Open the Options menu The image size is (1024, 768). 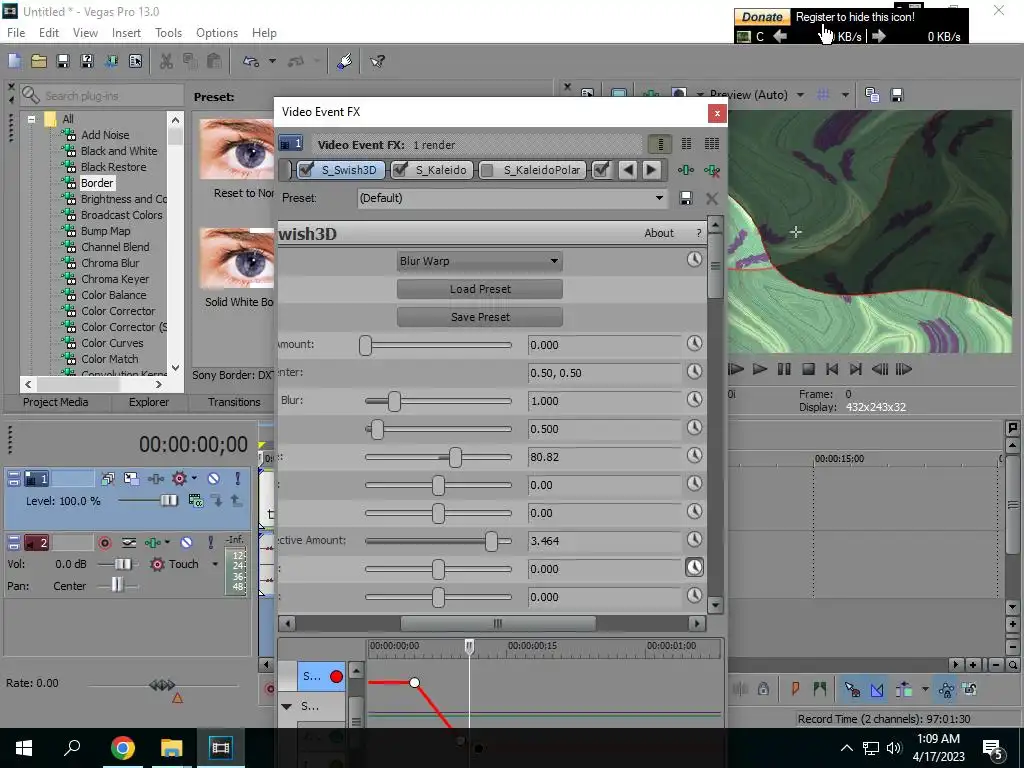click(217, 33)
